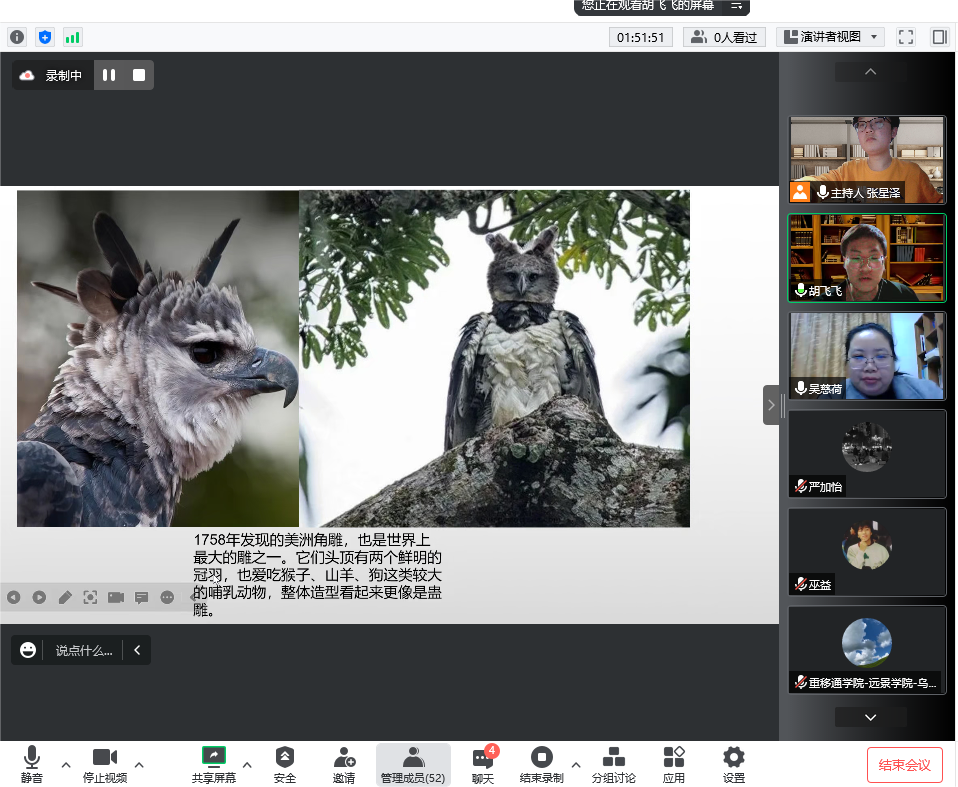
Task: Click the 0人看过 viewers button
Action: (724, 37)
